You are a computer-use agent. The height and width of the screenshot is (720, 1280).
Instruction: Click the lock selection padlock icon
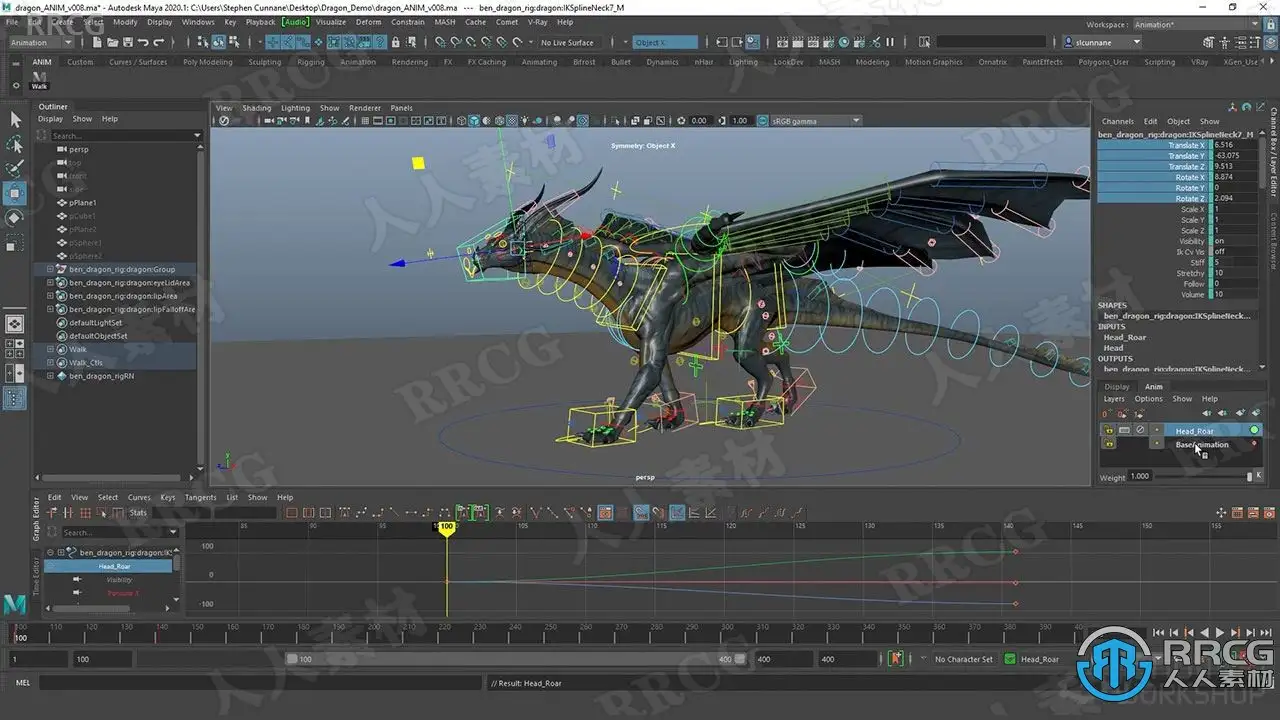396,42
